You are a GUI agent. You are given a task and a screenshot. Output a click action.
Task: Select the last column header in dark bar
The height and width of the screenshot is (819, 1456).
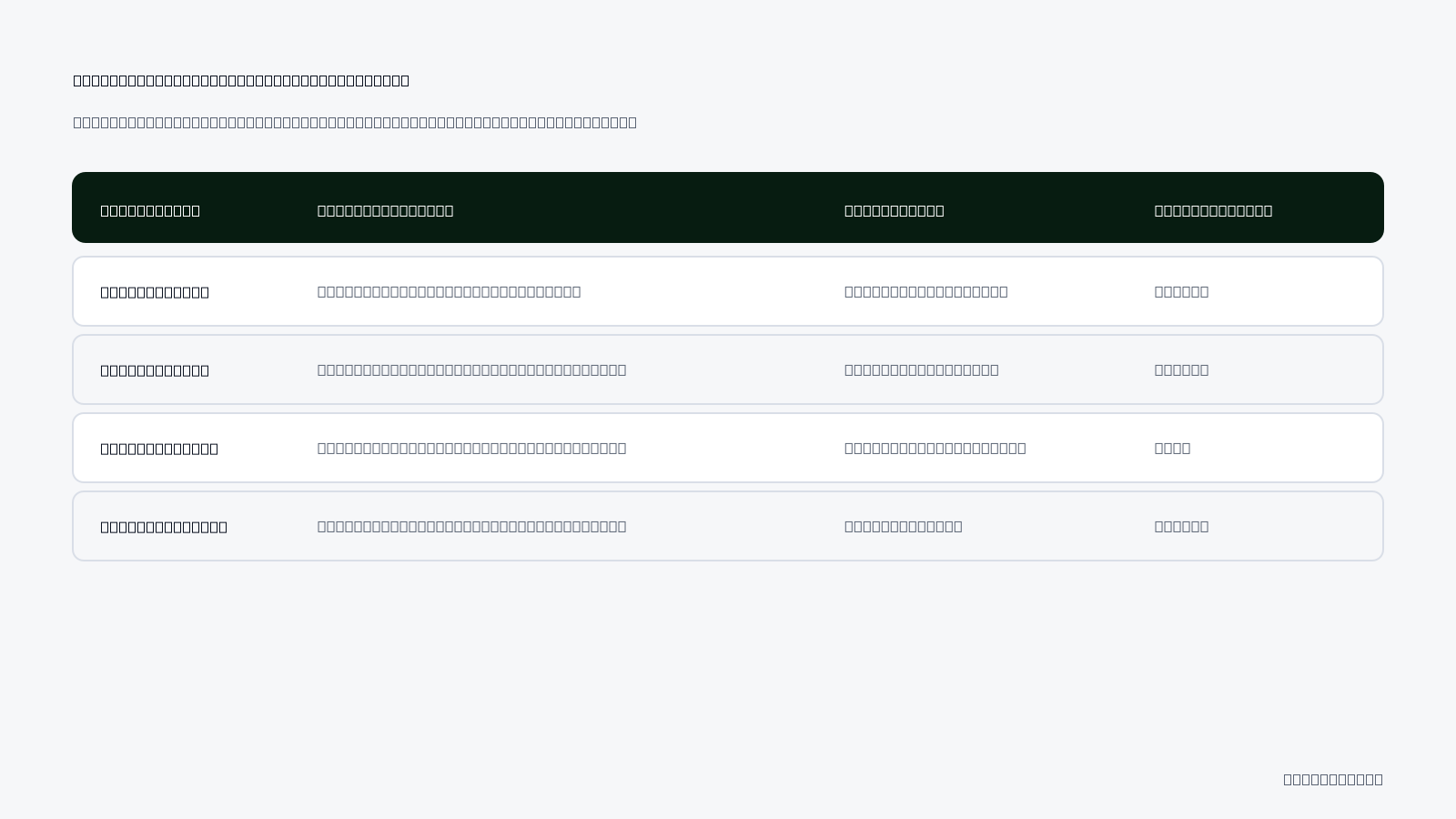[1213, 210]
